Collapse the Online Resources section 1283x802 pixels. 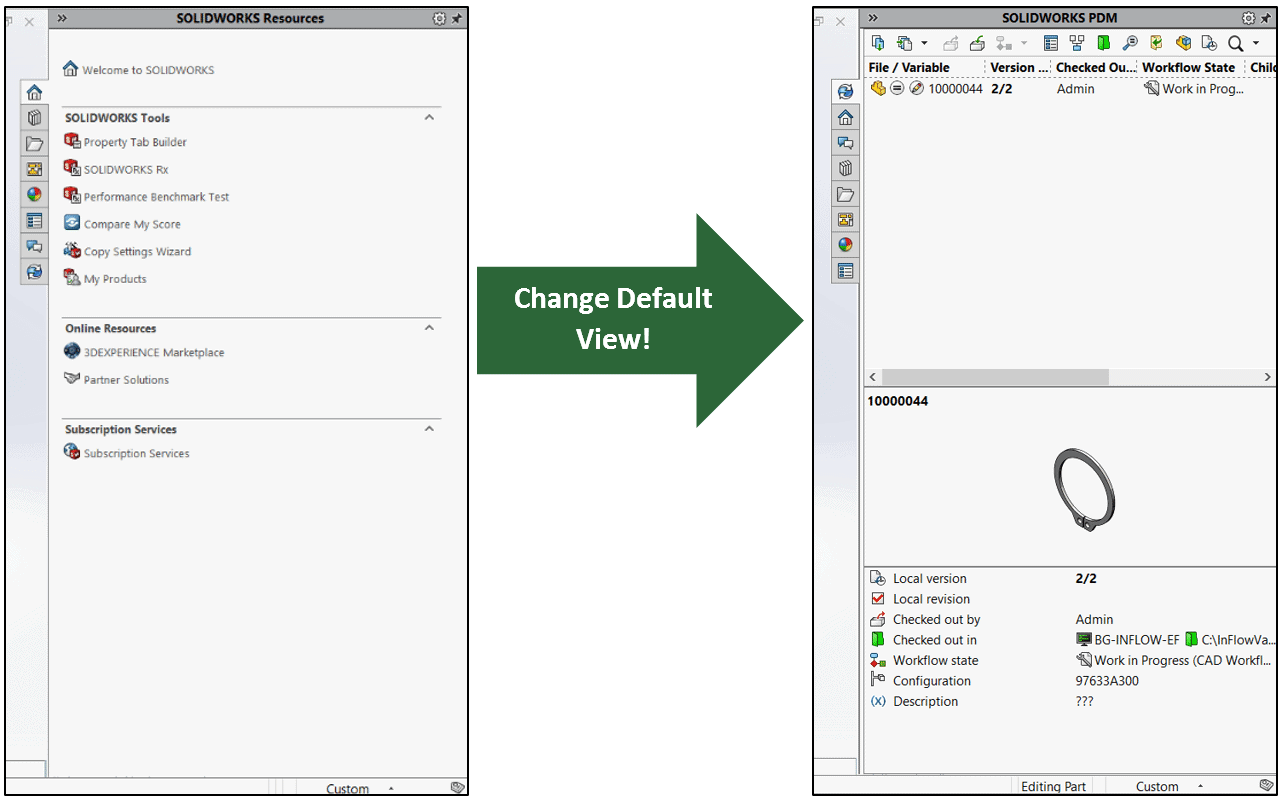tap(429, 327)
